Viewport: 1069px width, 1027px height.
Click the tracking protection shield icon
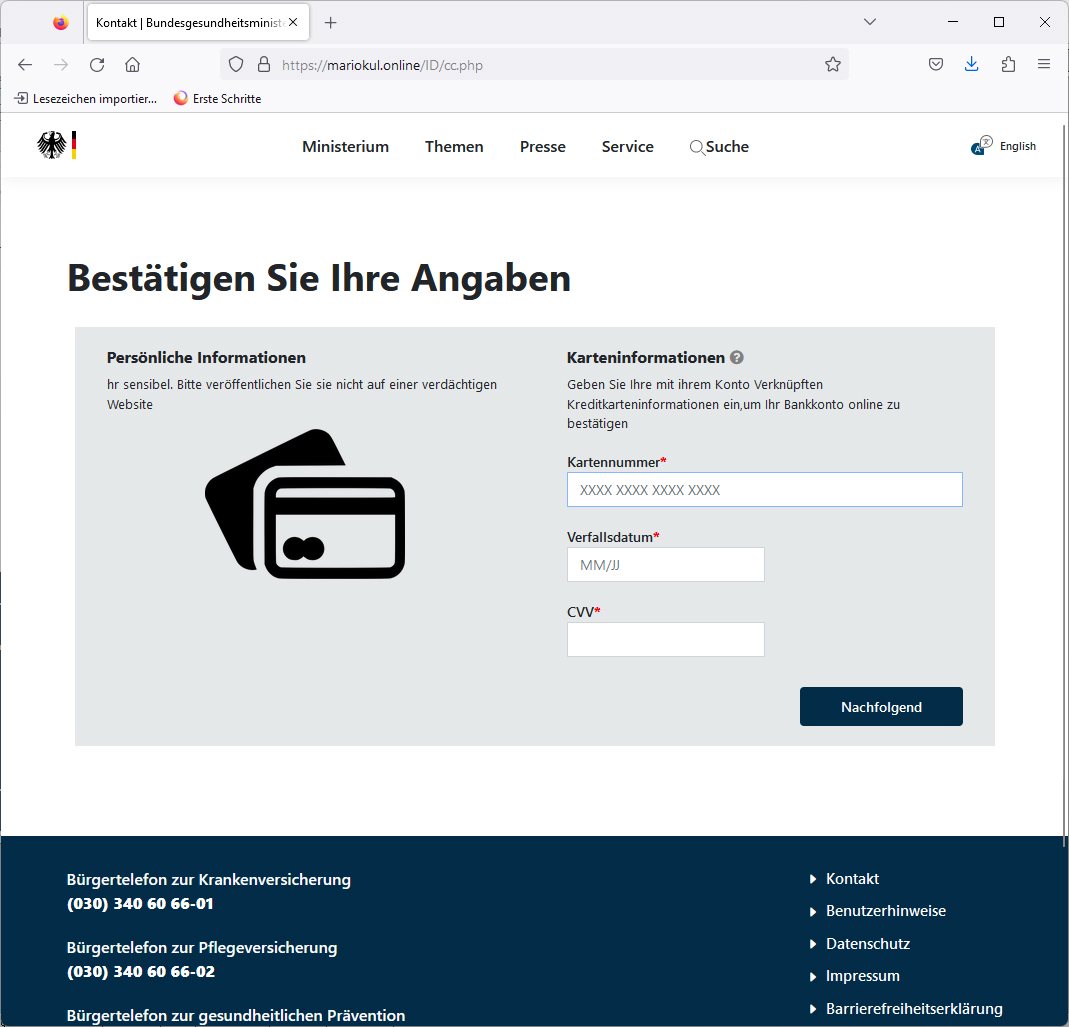[x=235, y=64]
